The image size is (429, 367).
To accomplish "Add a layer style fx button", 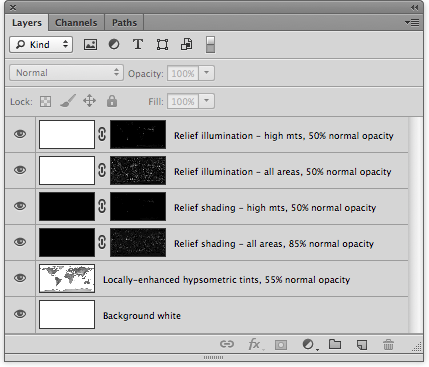I will pyautogui.click(x=255, y=344).
